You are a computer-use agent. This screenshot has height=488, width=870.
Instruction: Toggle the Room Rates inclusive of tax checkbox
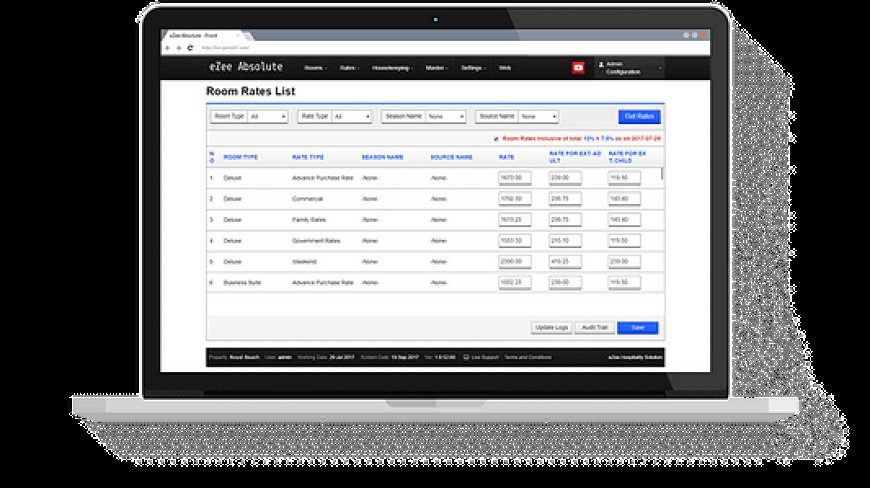click(496, 139)
